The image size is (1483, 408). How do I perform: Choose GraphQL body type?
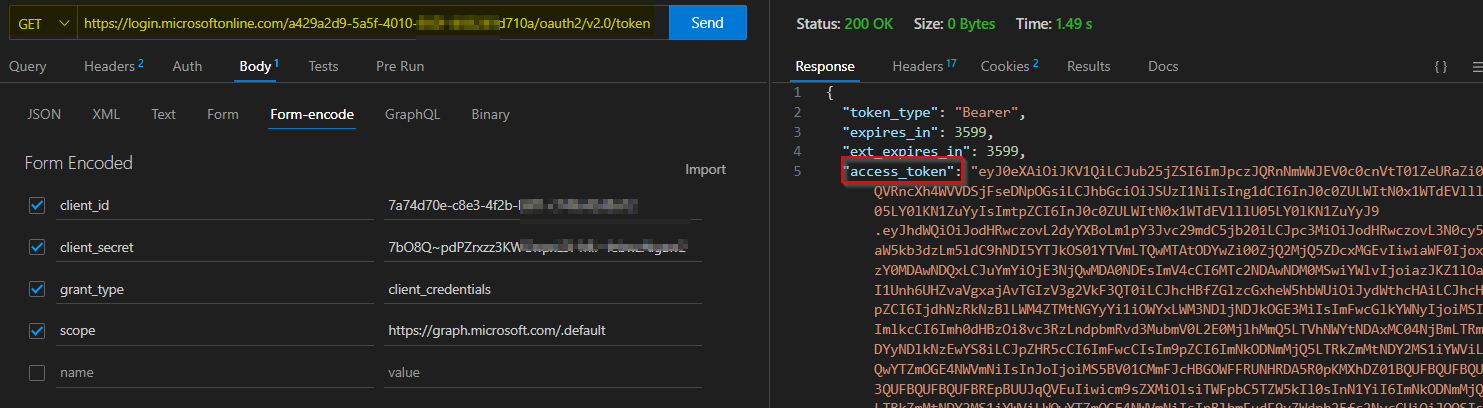point(412,114)
